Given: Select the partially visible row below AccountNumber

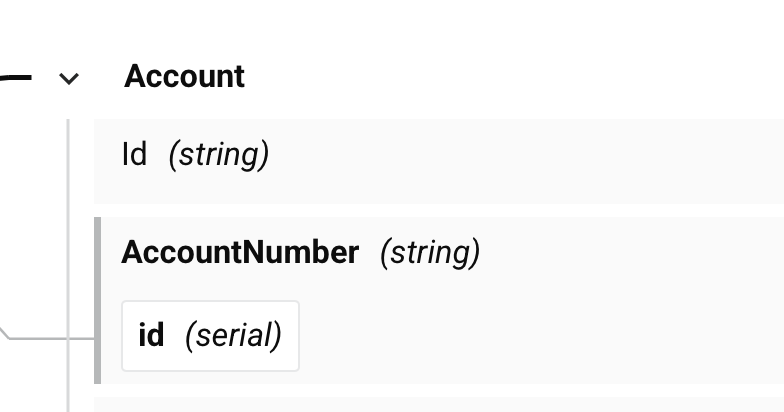Looking at the screenshot, I should pyautogui.click(x=439, y=404).
